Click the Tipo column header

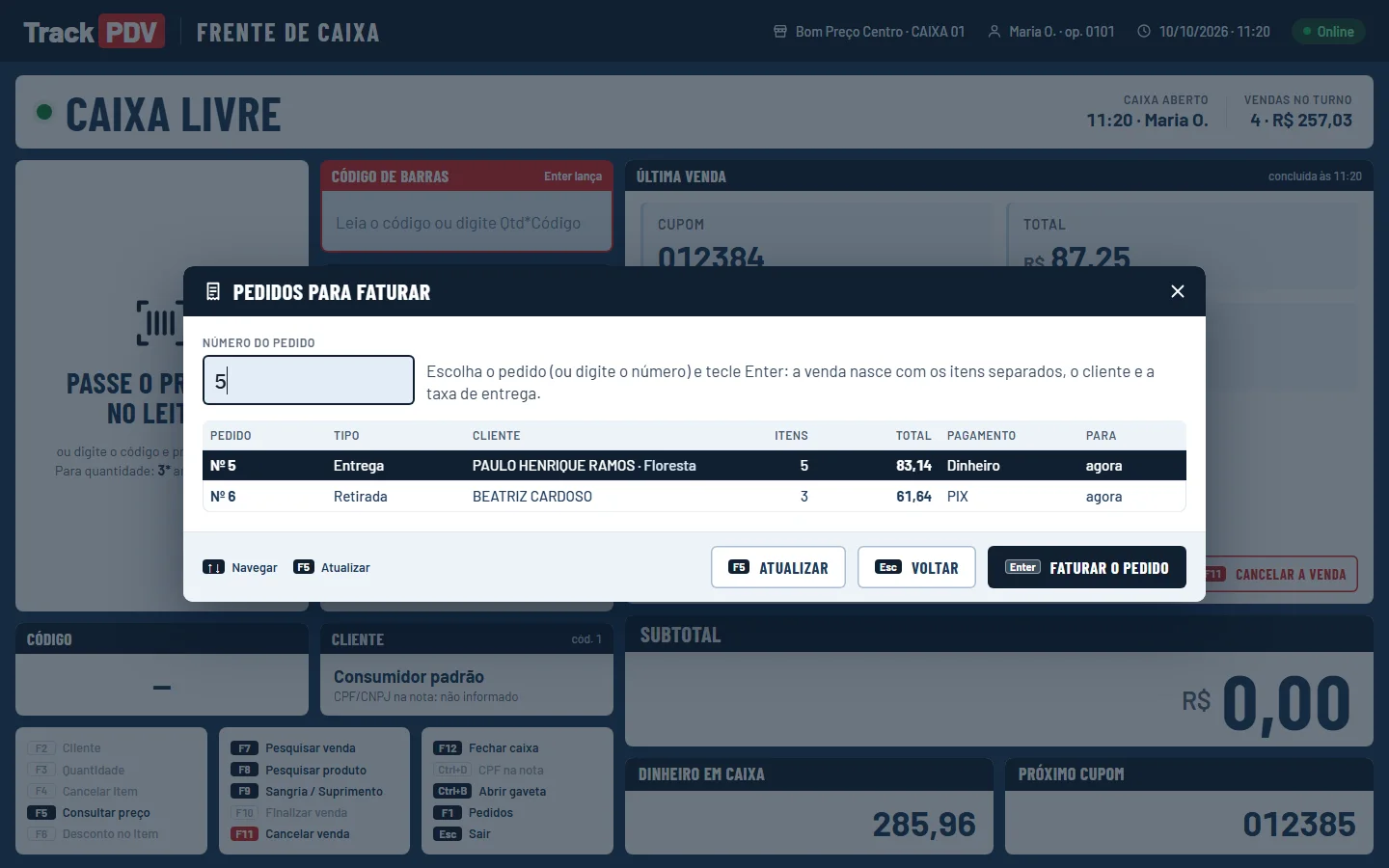coord(346,436)
